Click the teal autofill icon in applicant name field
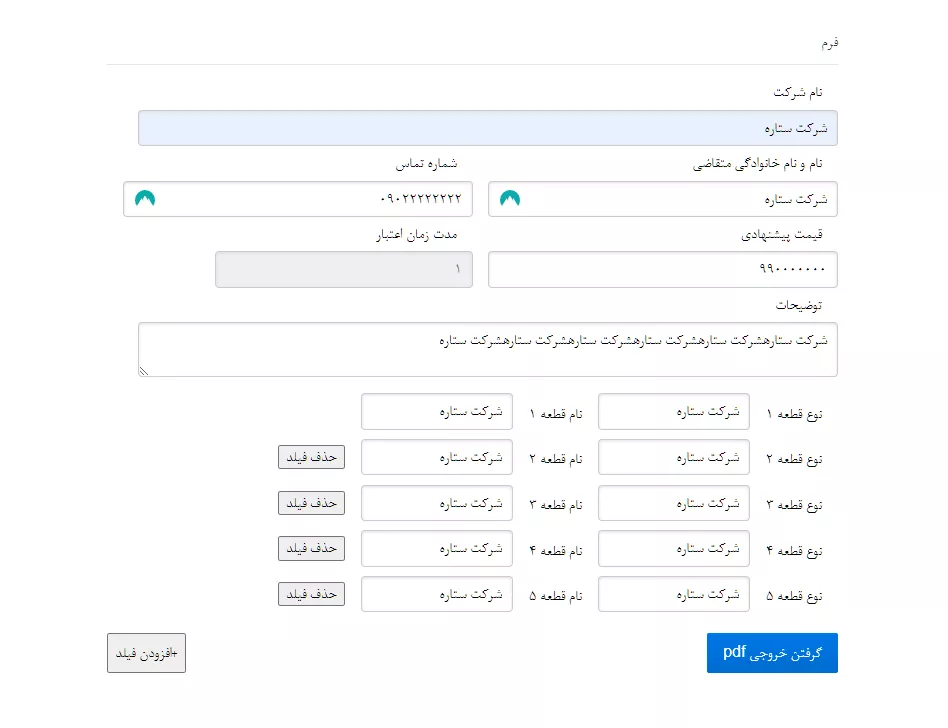Image resolution: width=948 pixels, height=728 pixels. [510, 199]
